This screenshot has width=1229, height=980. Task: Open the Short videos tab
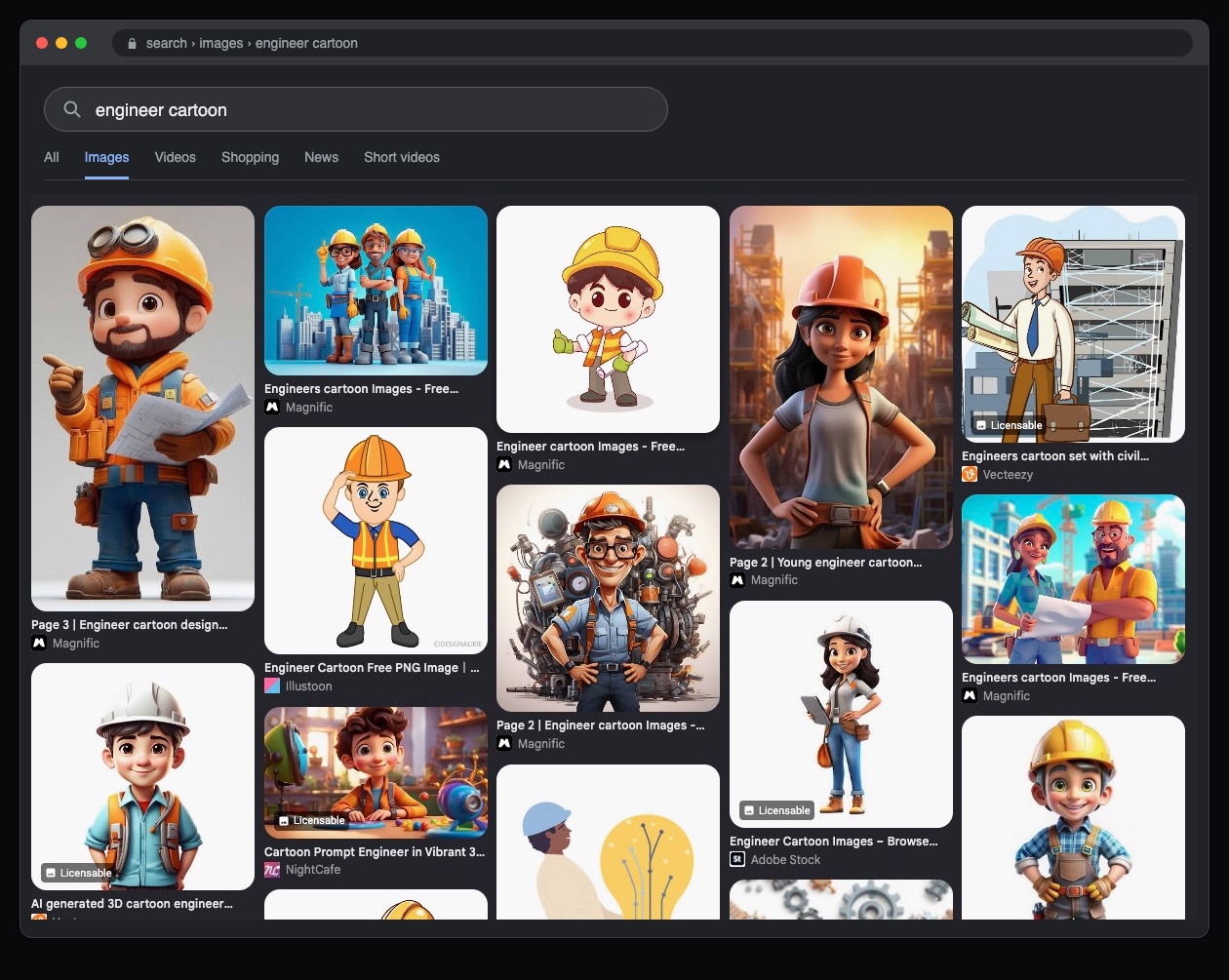point(402,157)
